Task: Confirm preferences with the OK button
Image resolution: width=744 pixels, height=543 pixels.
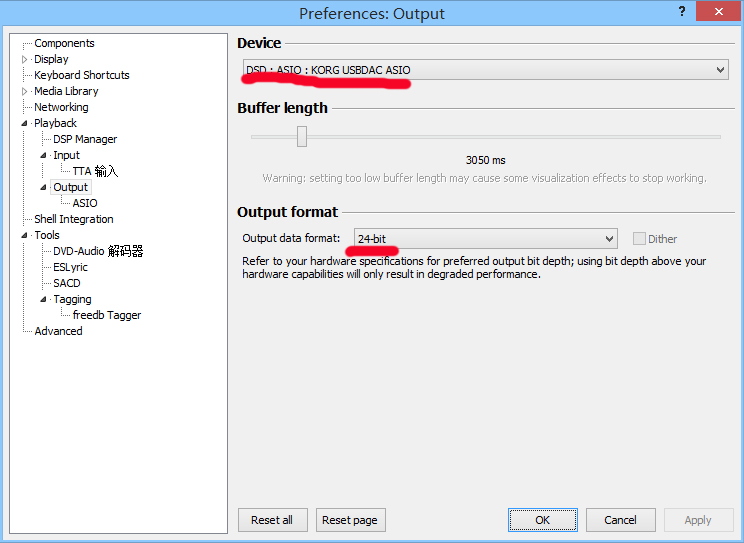Action: [x=542, y=520]
